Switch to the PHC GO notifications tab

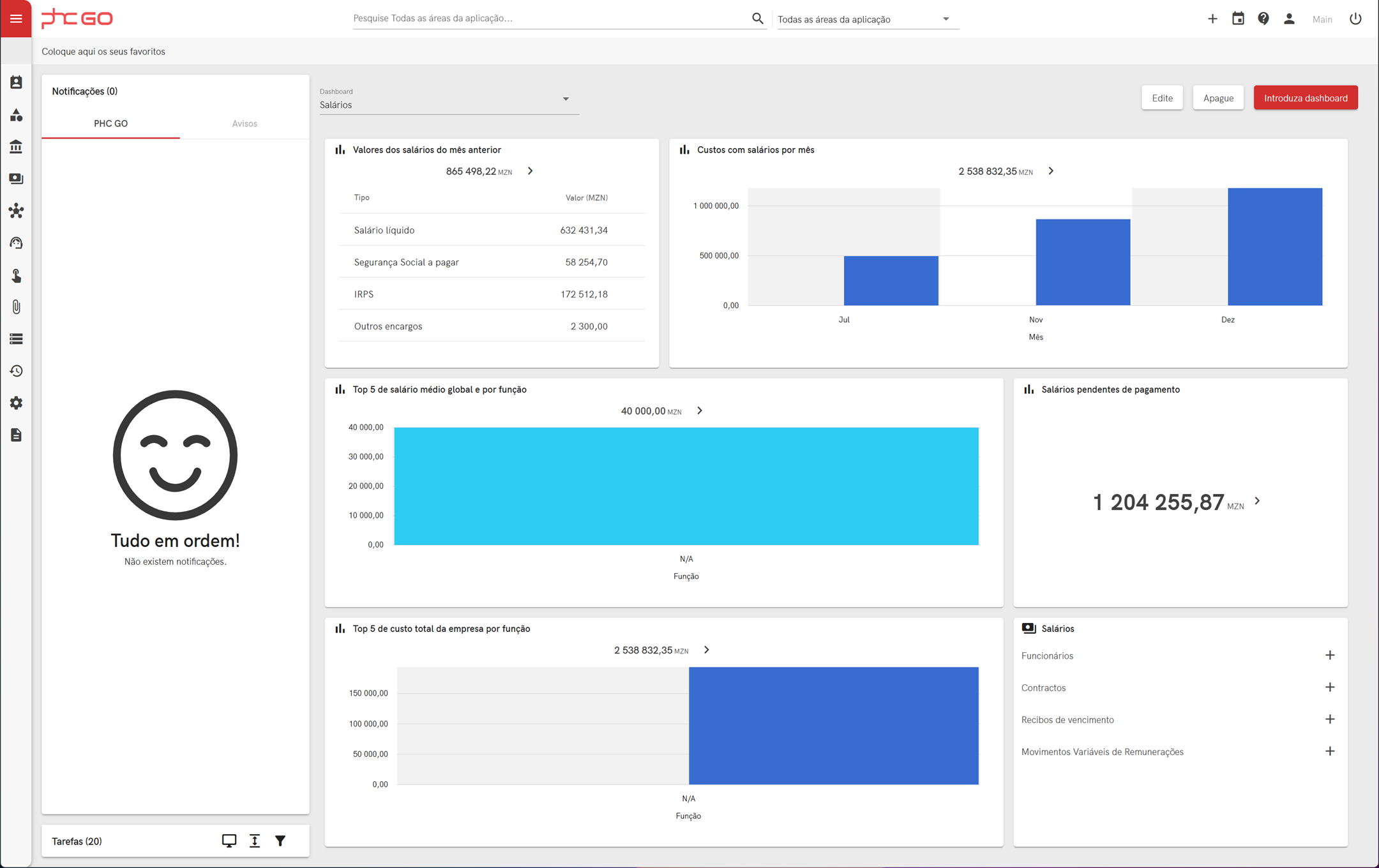click(110, 123)
